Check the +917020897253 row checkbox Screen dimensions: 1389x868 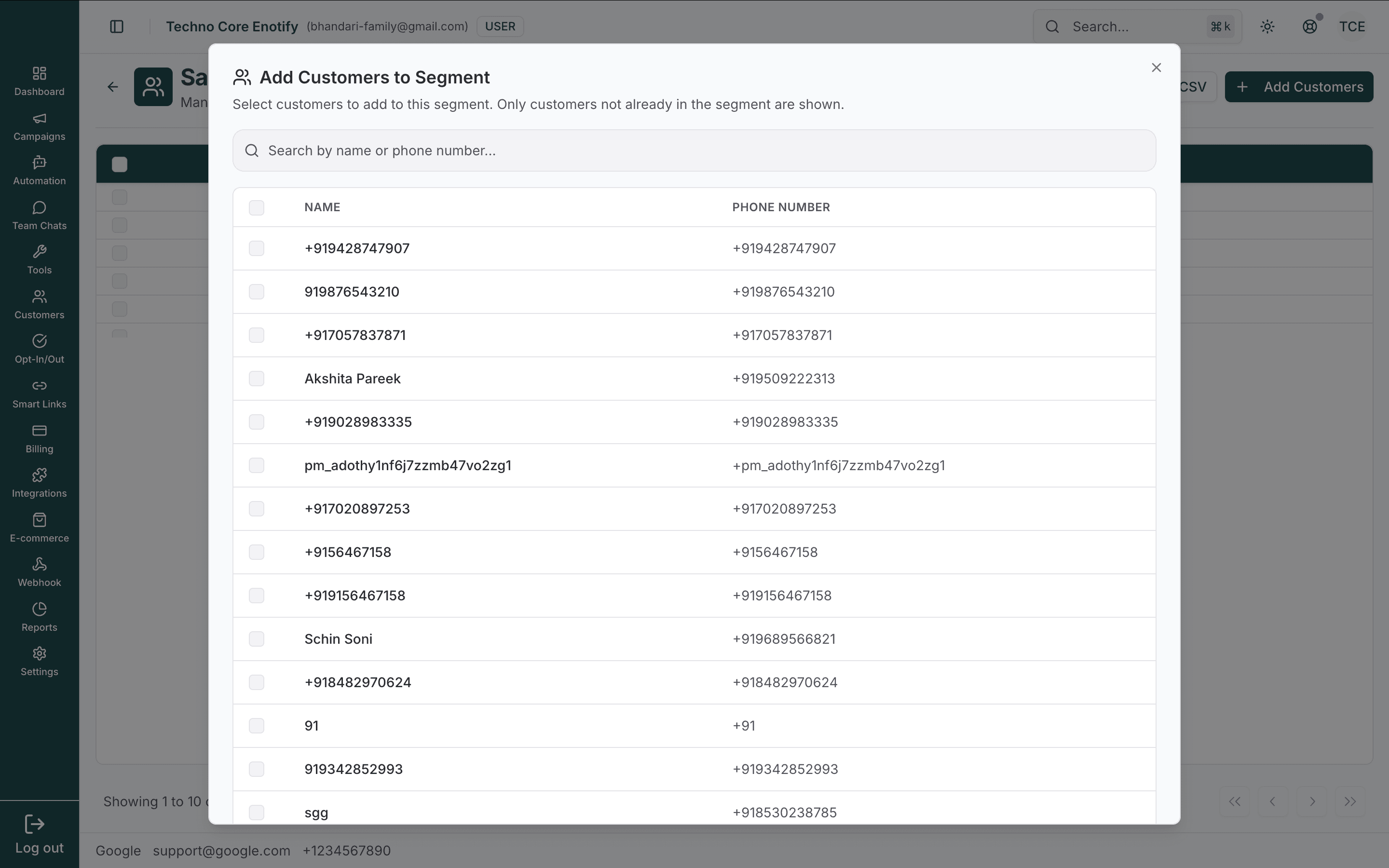pos(257,509)
